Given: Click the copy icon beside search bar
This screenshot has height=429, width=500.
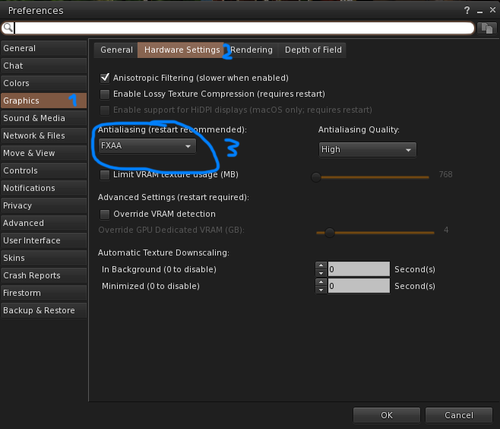Looking at the screenshot, I should (x=487, y=28).
